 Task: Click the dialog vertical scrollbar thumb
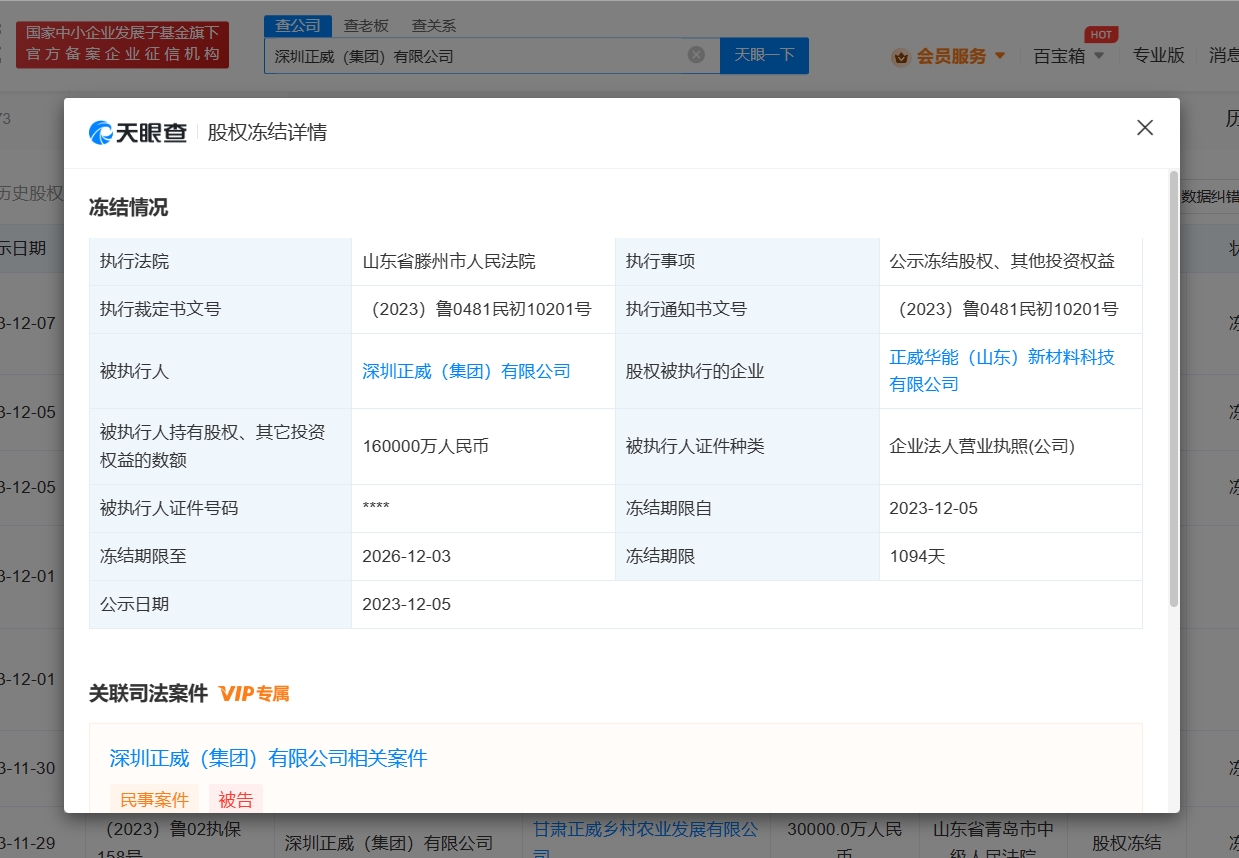coord(1174,388)
